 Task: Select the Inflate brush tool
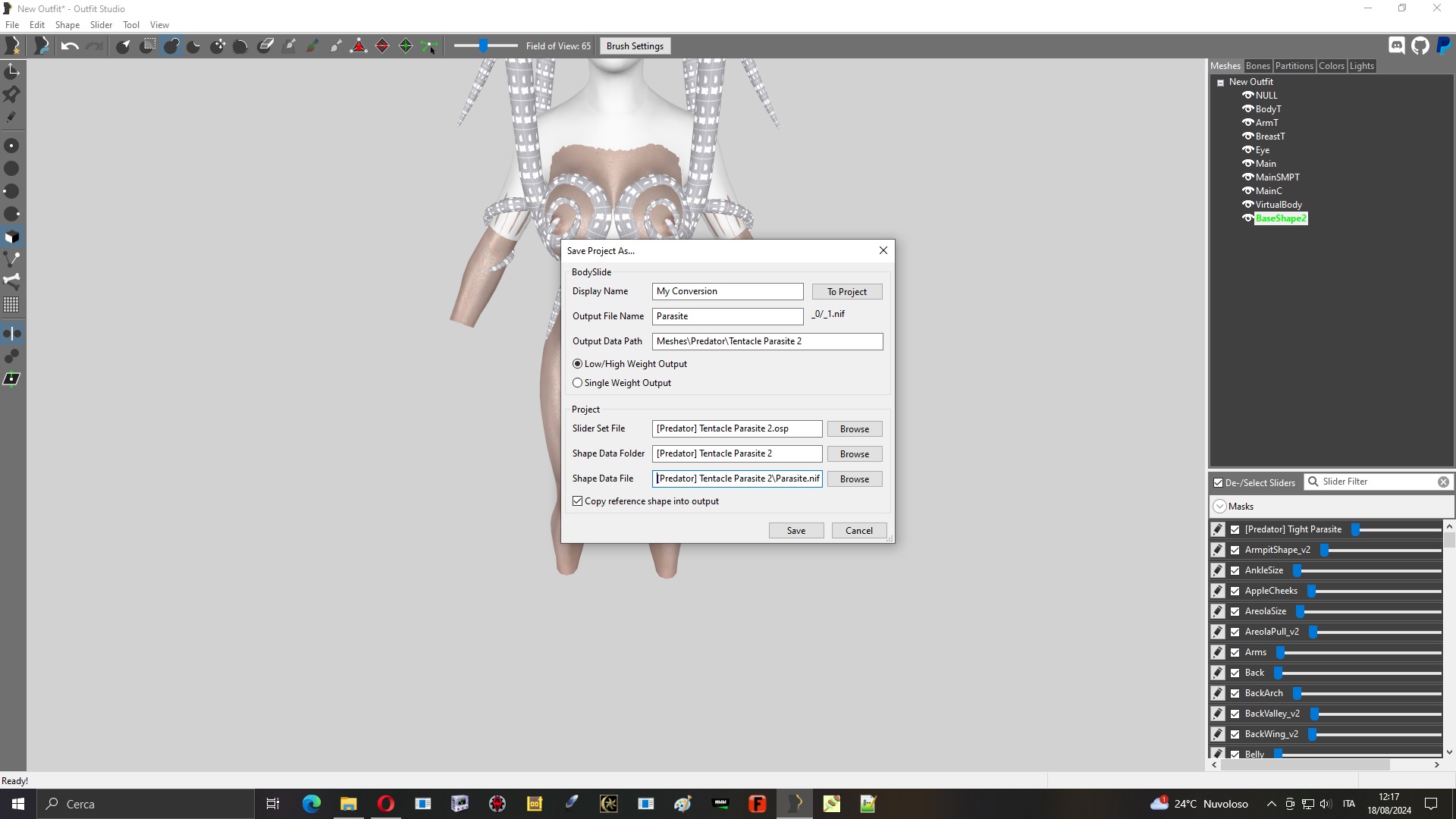(171, 46)
